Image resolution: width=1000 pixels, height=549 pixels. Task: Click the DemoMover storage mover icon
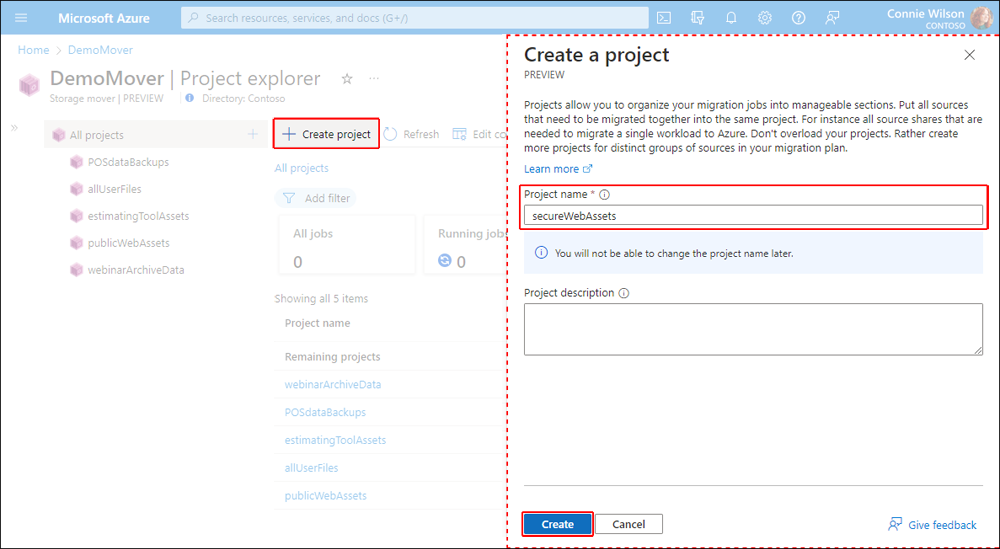pos(29,85)
